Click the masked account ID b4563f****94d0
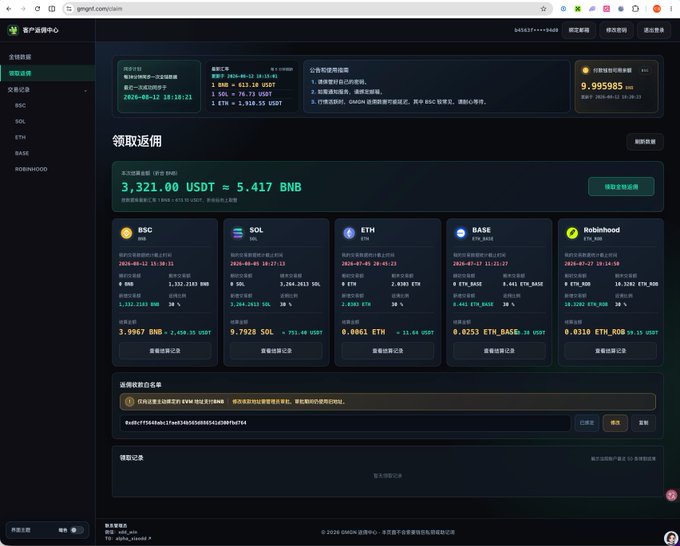Screen dimensions: 680x546 pyautogui.click(x=536, y=30)
